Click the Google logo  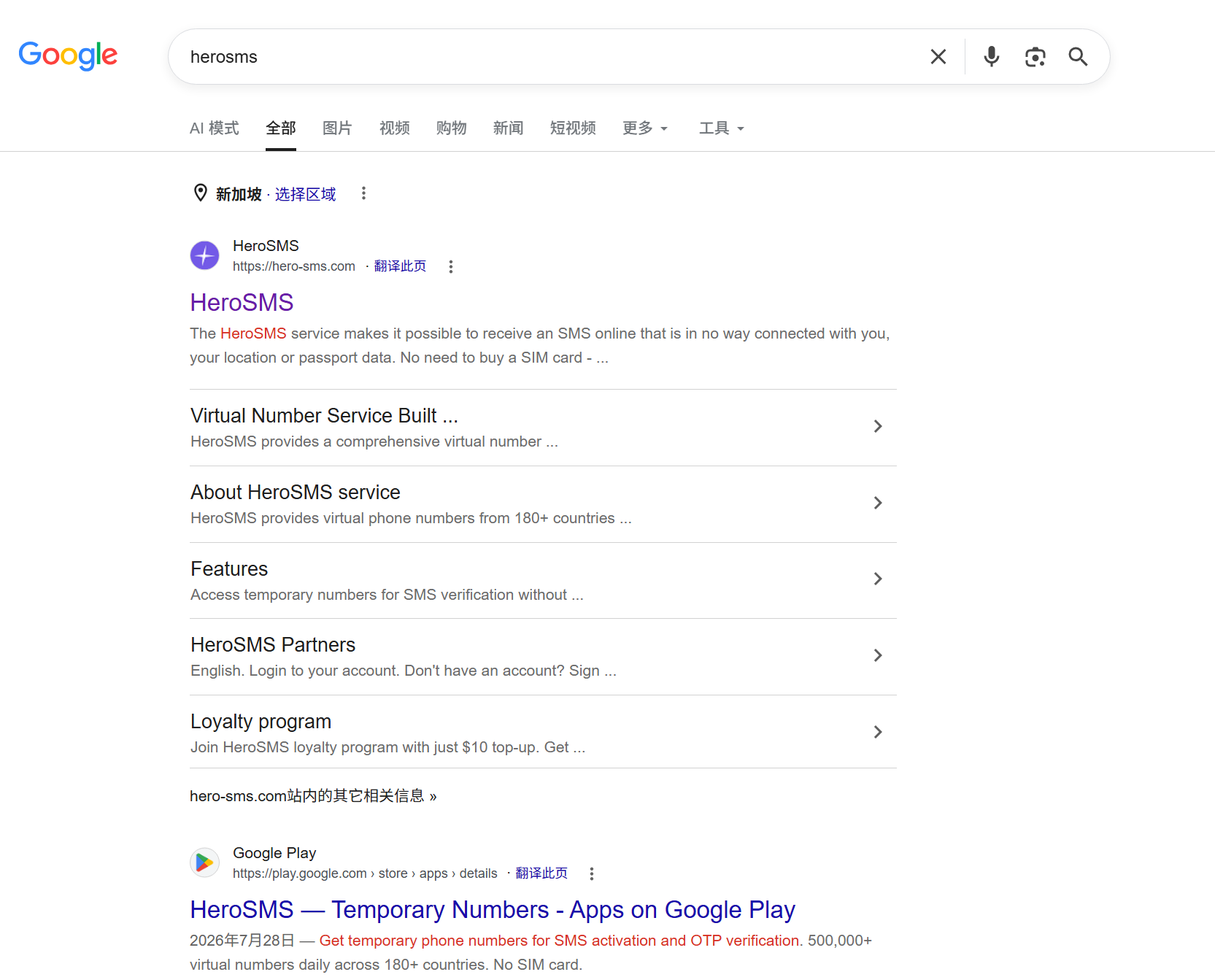[68, 55]
